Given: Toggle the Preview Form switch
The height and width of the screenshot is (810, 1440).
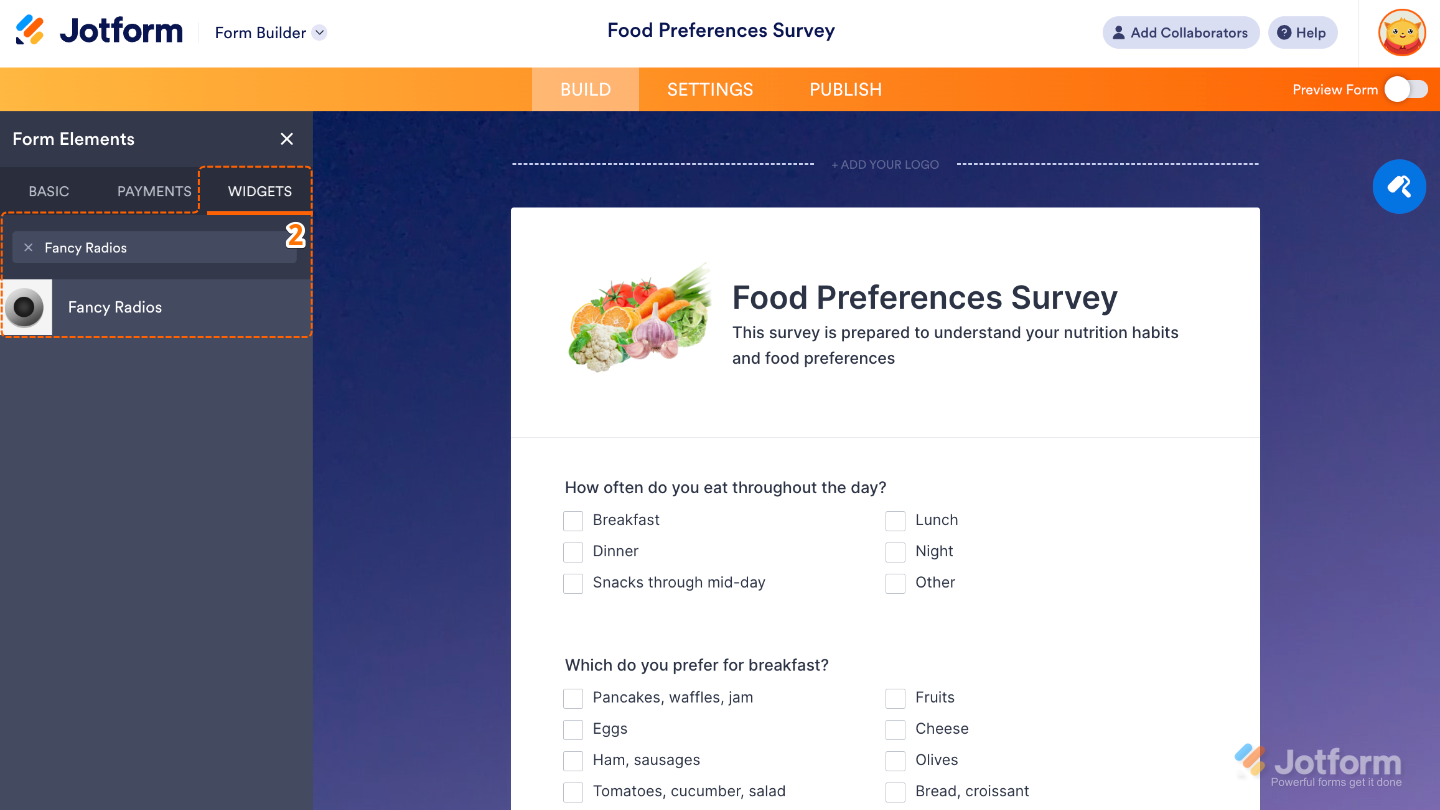Looking at the screenshot, I should [1406, 89].
